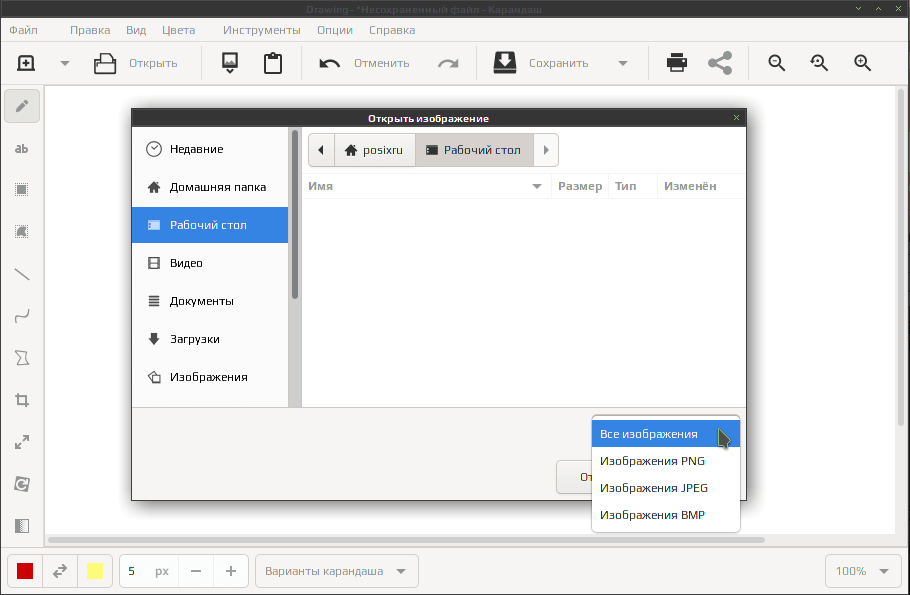Viewport: 910px width, 595px height.
Task: Choose the Изображения PNG filter option
Action: (666, 461)
